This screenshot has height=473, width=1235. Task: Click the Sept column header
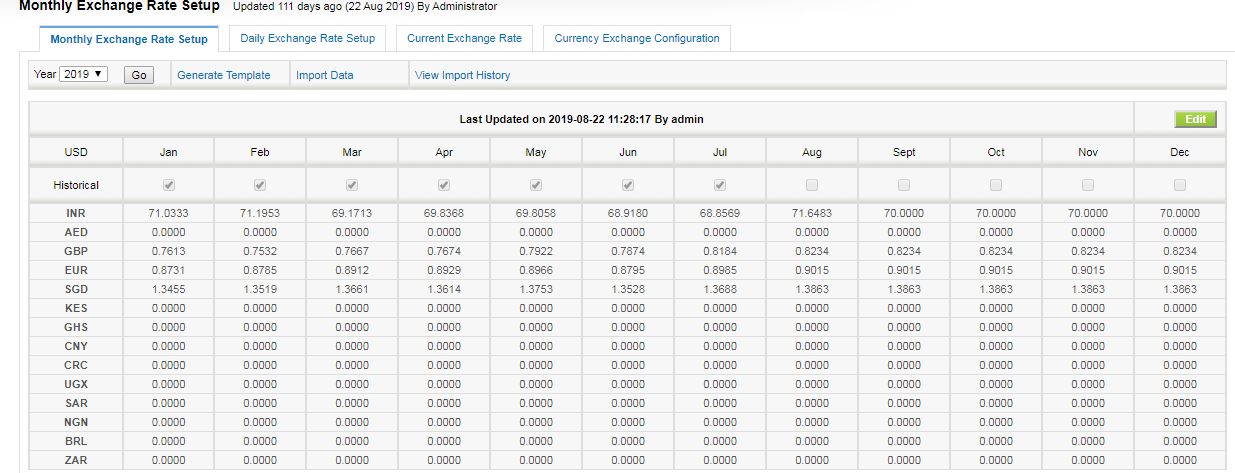(904, 152)
